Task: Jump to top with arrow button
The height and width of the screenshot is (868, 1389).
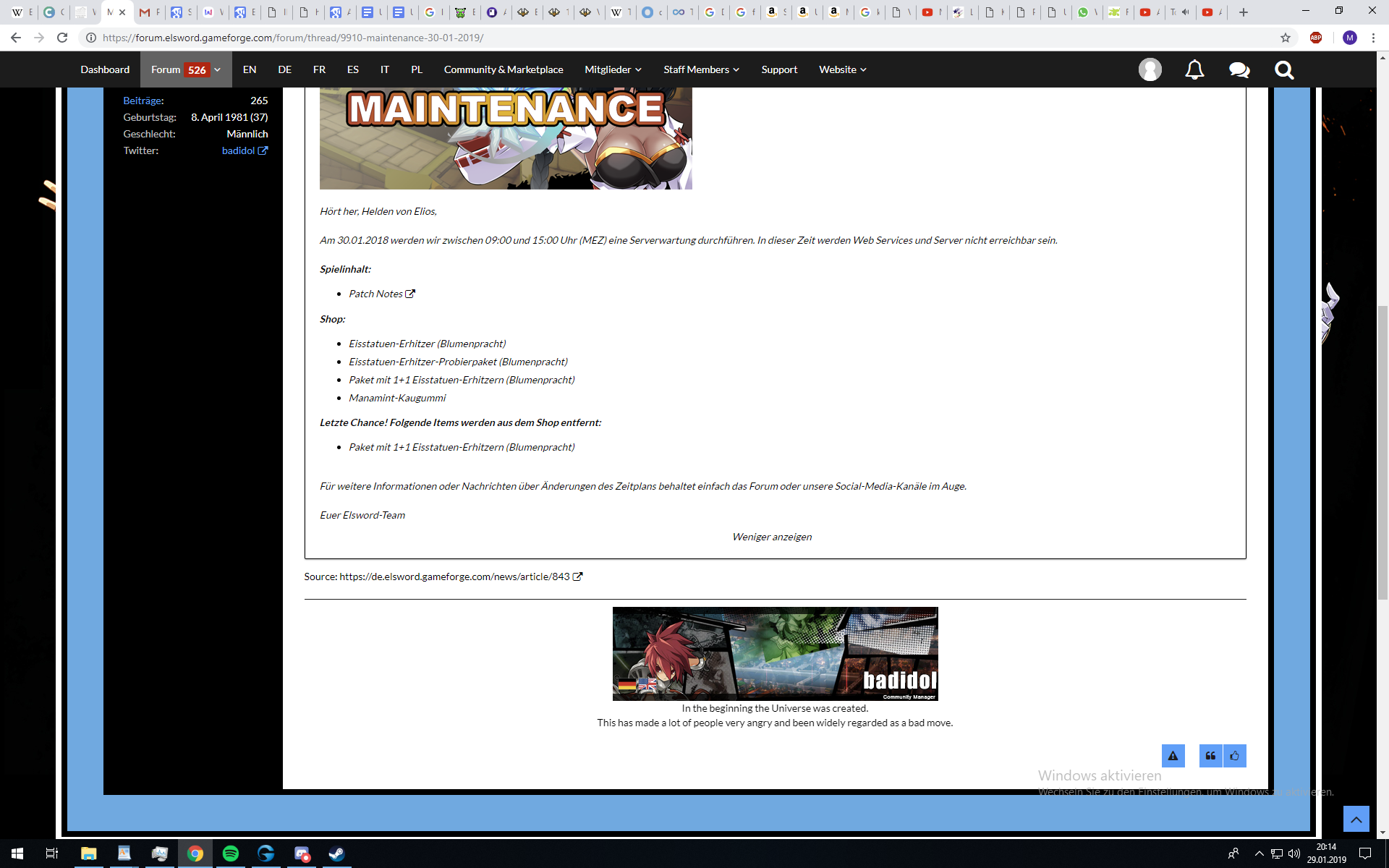Action: [x=1356, y=819]
